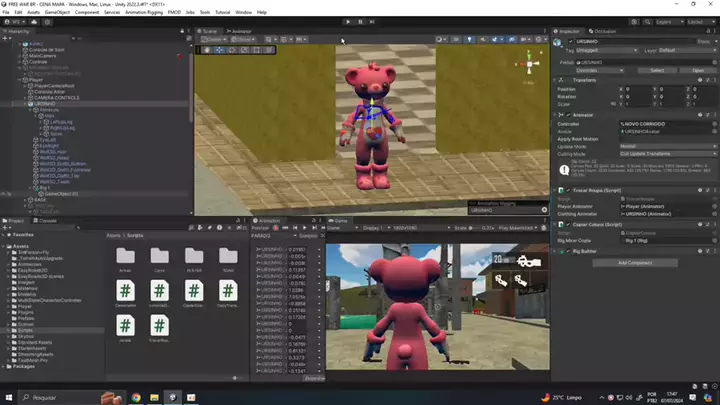Click the Add Component button

click(x=636, y=263)
